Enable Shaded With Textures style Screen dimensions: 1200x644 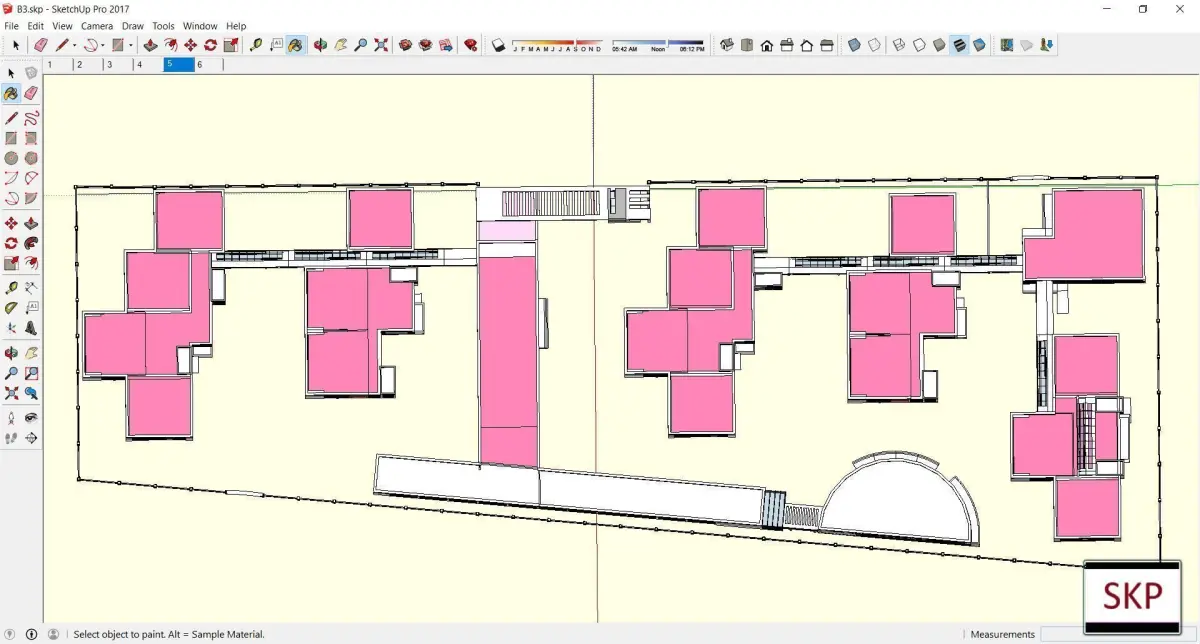coord(959,45)
